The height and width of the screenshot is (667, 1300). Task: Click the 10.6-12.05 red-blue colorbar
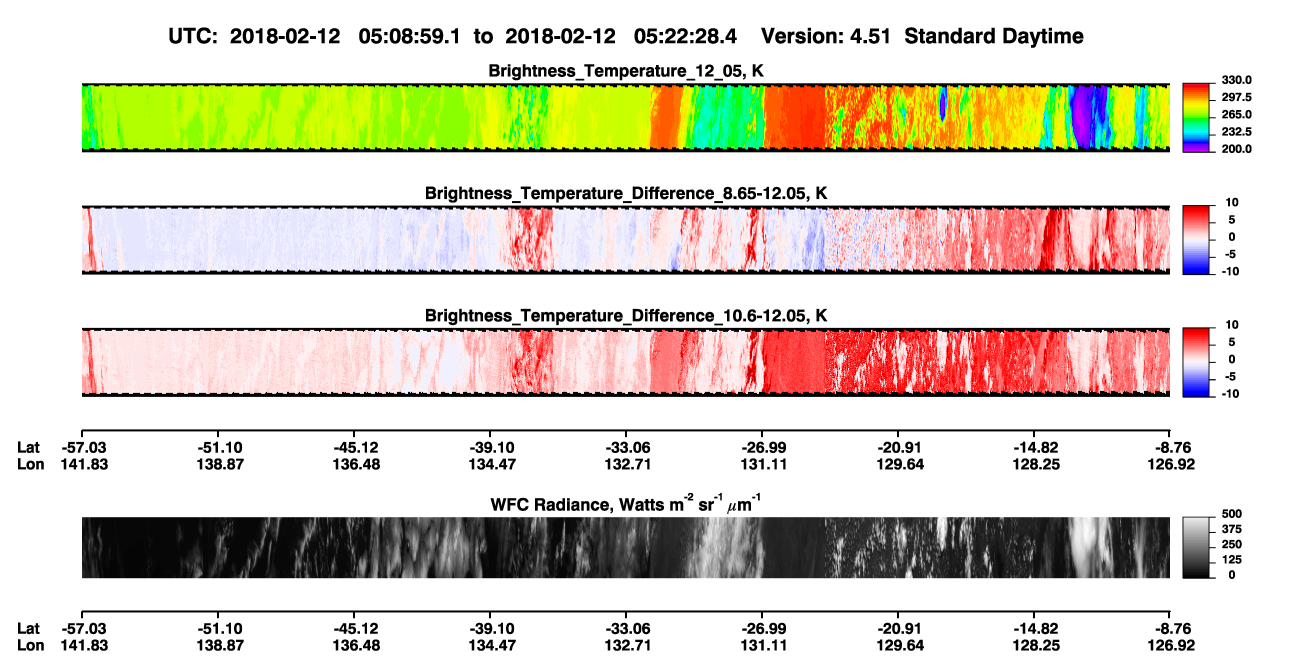click(1198, 362)
